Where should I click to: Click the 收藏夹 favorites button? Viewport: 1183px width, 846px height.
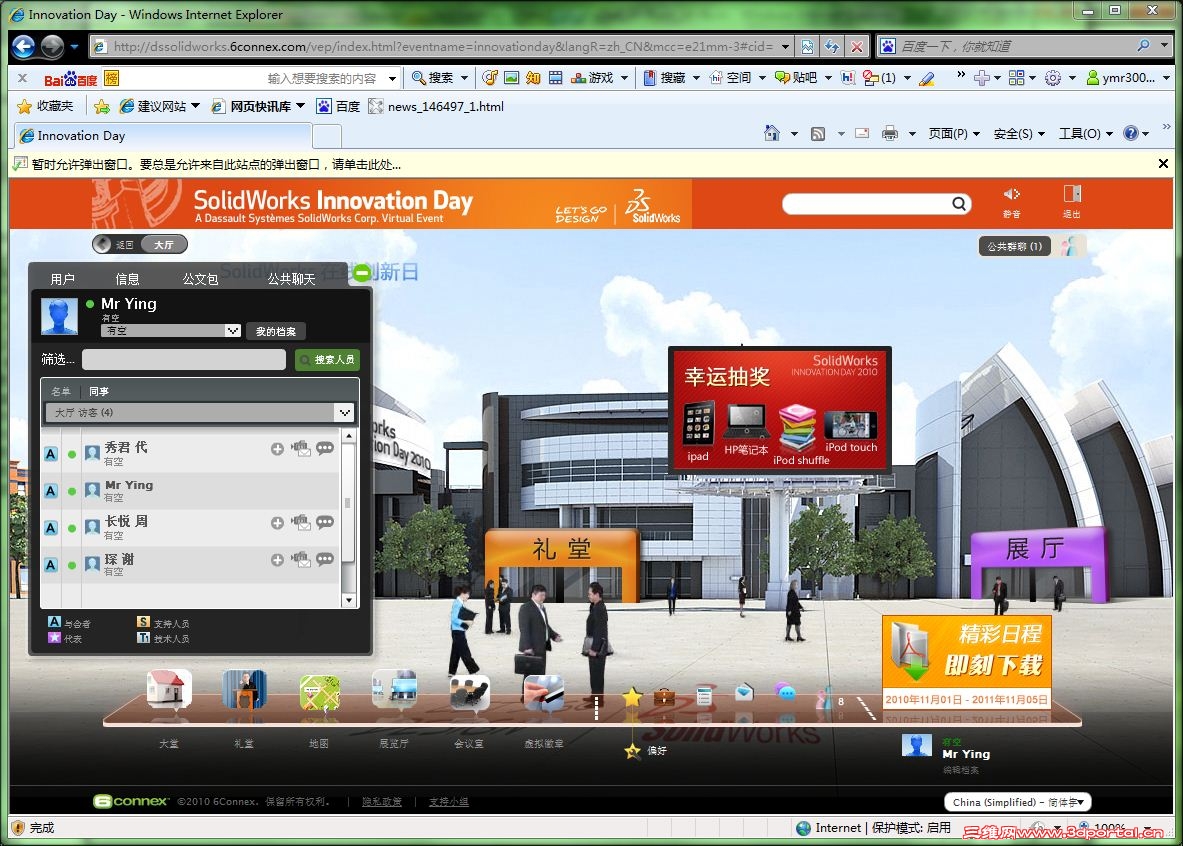[x=45, y=106]
